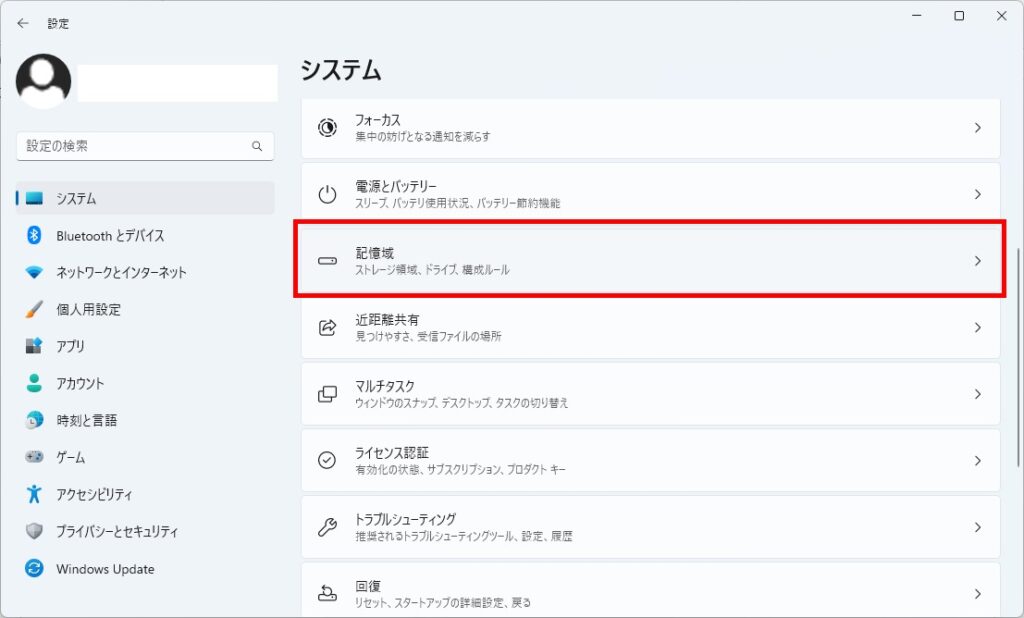The width and height of the screenshot is (1024, 618).
Task: Switch to the アカウント settings section
Action: click(x=80, y=383)
